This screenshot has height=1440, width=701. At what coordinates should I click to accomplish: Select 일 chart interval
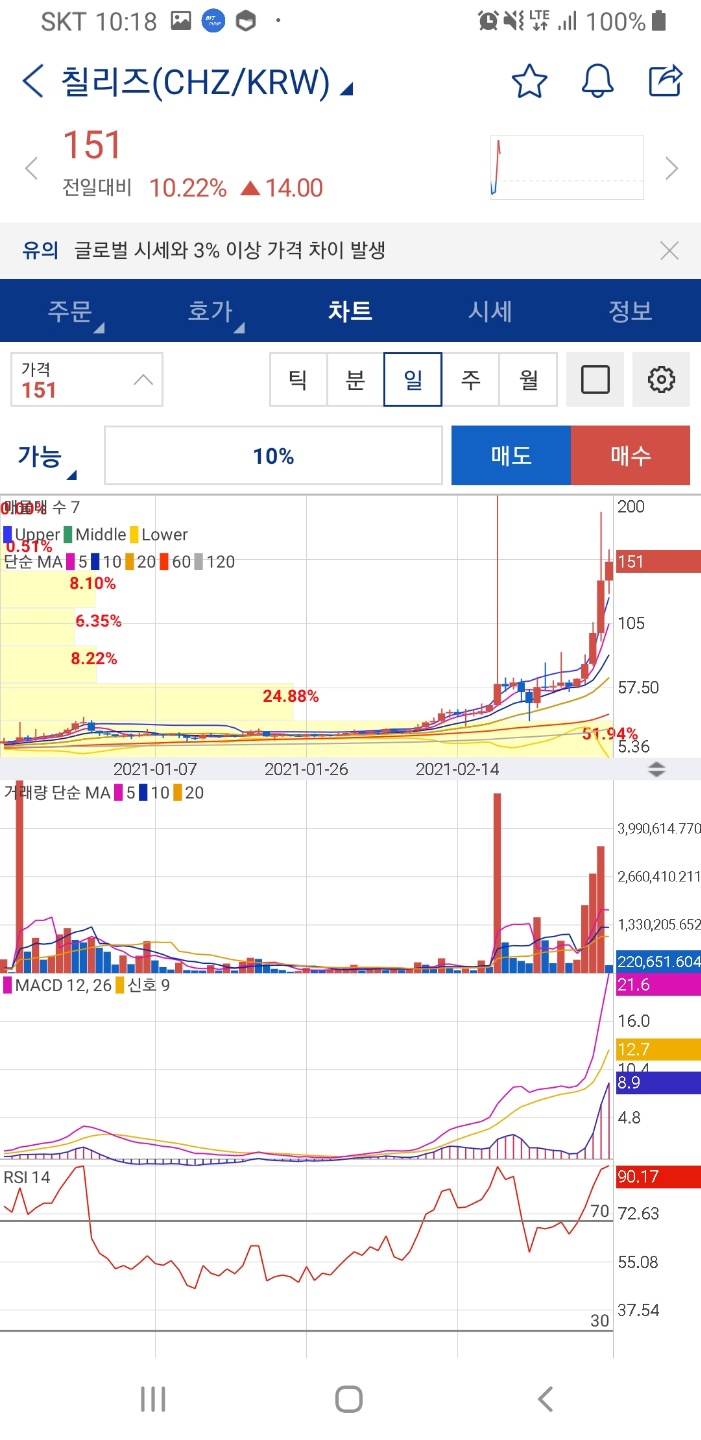click(x=413, y=379)
